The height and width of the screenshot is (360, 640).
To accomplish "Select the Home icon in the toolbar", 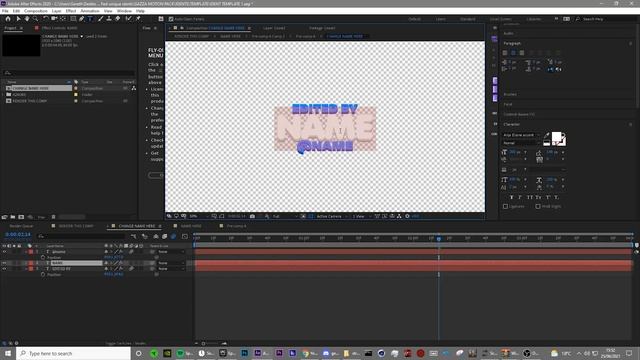I will pos(8,19).
